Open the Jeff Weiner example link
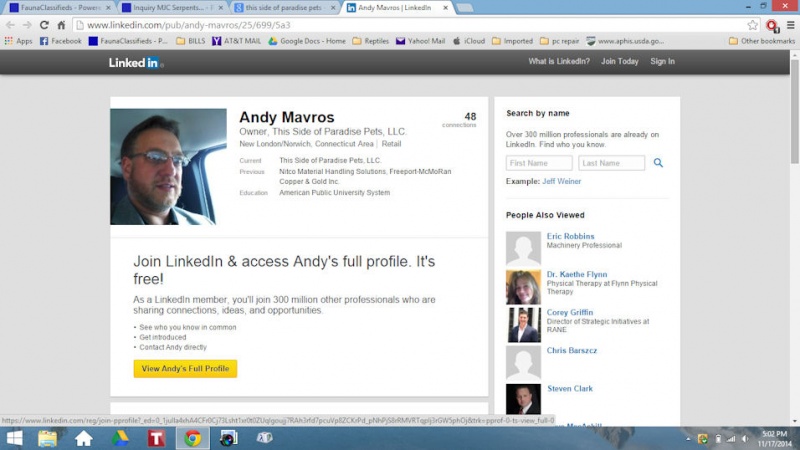Screen dimensions: 800x450 pos(561,181)
